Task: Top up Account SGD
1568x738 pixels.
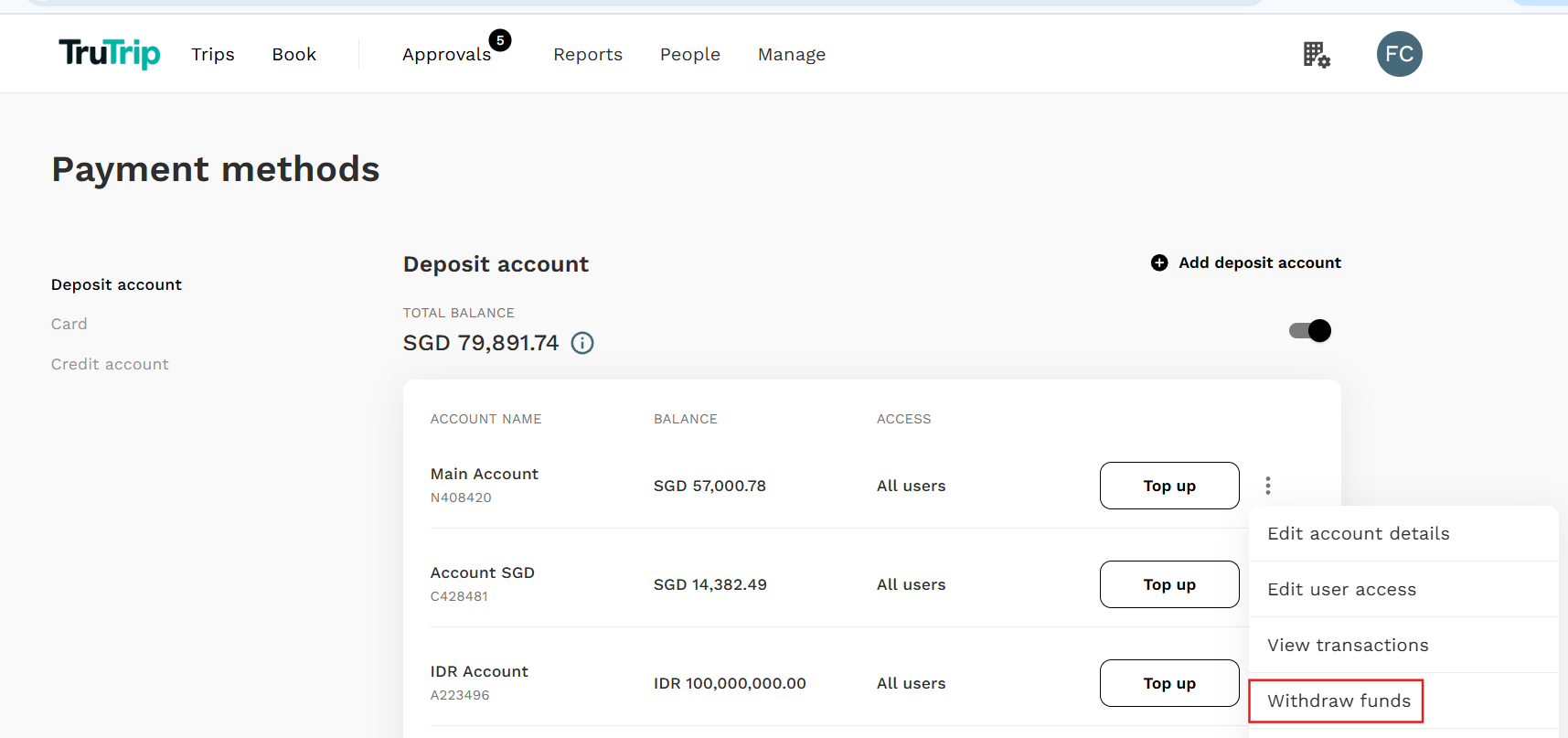Action: coord(1169,584)
